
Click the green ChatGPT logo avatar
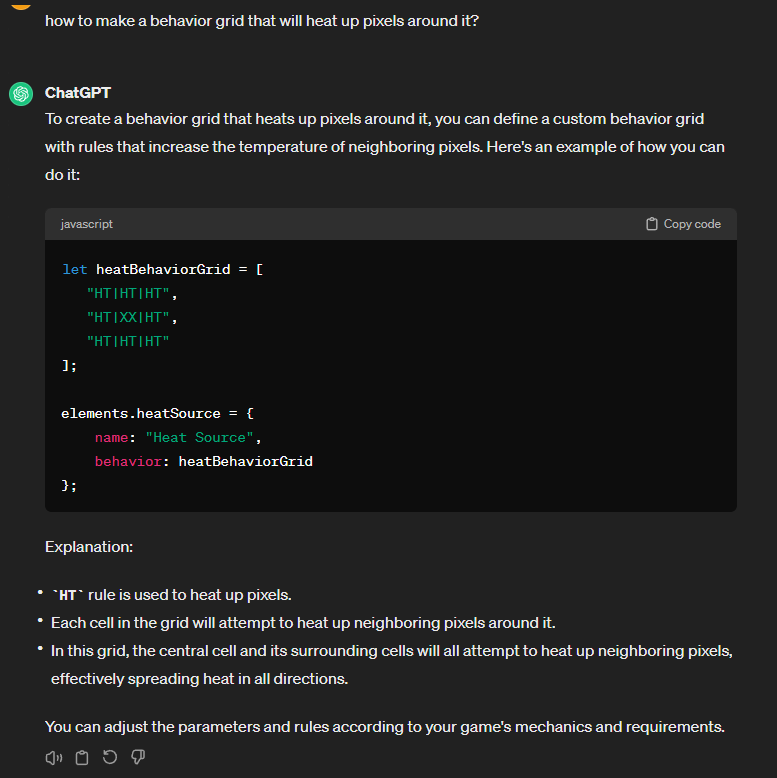21,94
